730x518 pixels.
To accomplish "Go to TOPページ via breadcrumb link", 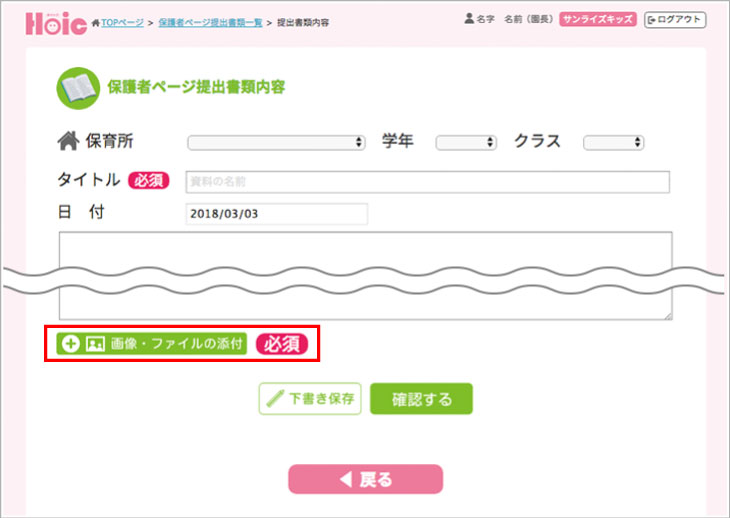I will [x=121, y=21].
